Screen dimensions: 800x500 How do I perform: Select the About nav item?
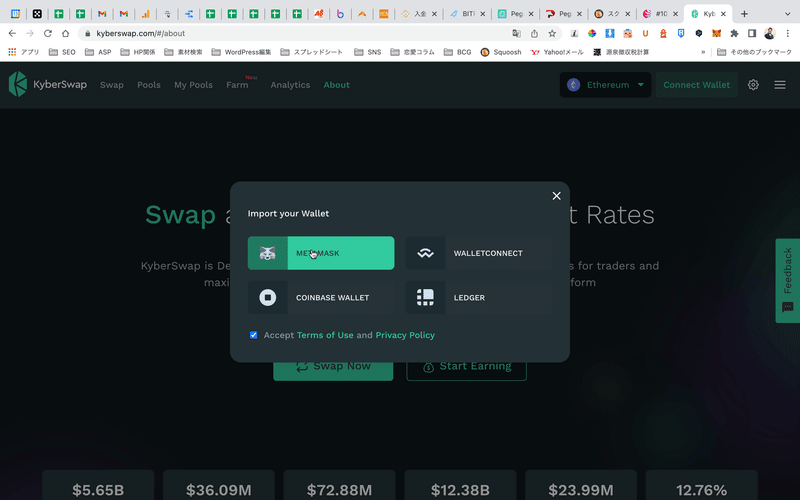(337, 85)
